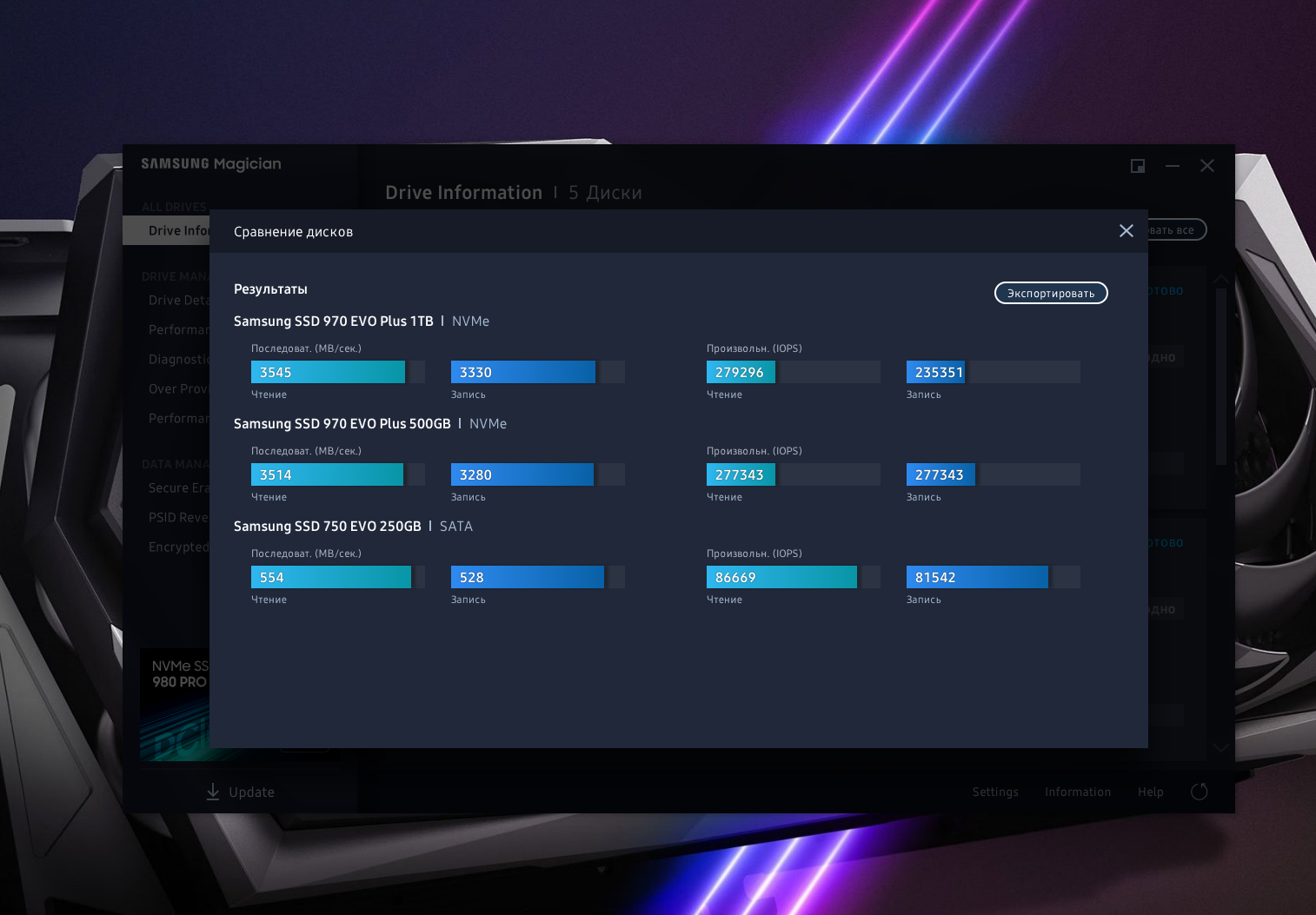The image size is (1316, 915).
Task: Open Help in the bottom bar
Action: 1151,792
